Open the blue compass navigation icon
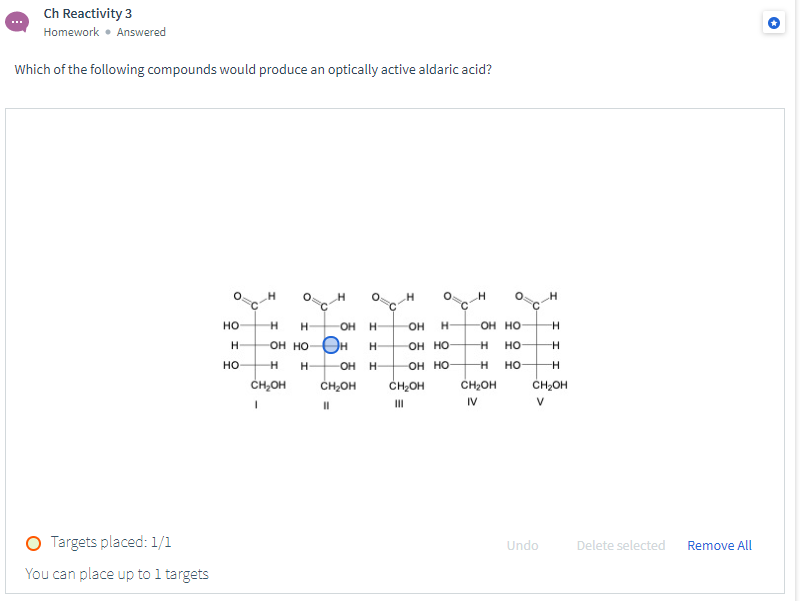 click(x=774, y=22)
